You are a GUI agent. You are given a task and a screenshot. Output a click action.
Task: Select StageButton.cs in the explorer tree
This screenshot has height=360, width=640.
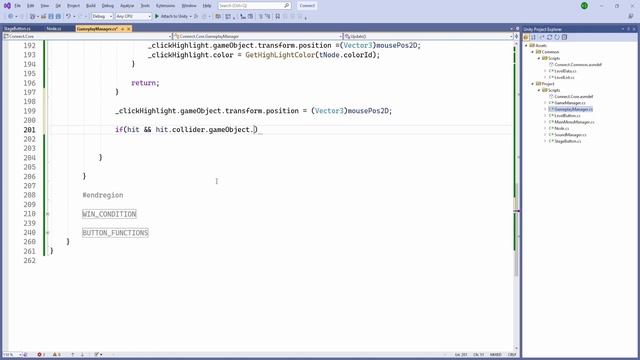click(567, 141)
